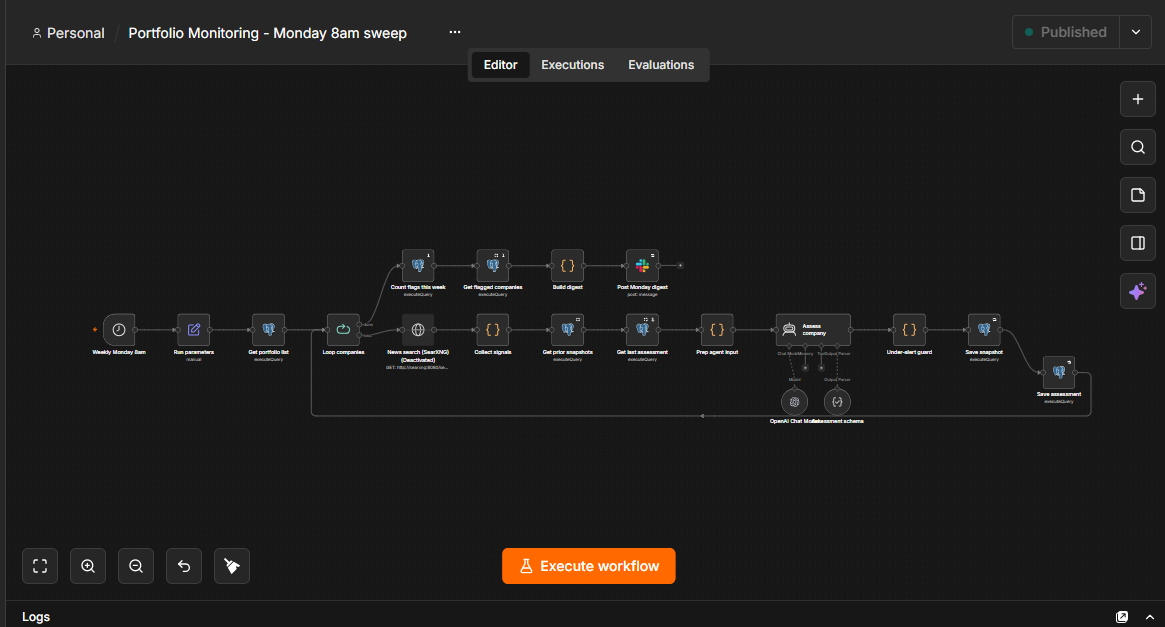Switch to the Editor tab
Screen dimensions: 1165x627
click(x=500, y=65)
